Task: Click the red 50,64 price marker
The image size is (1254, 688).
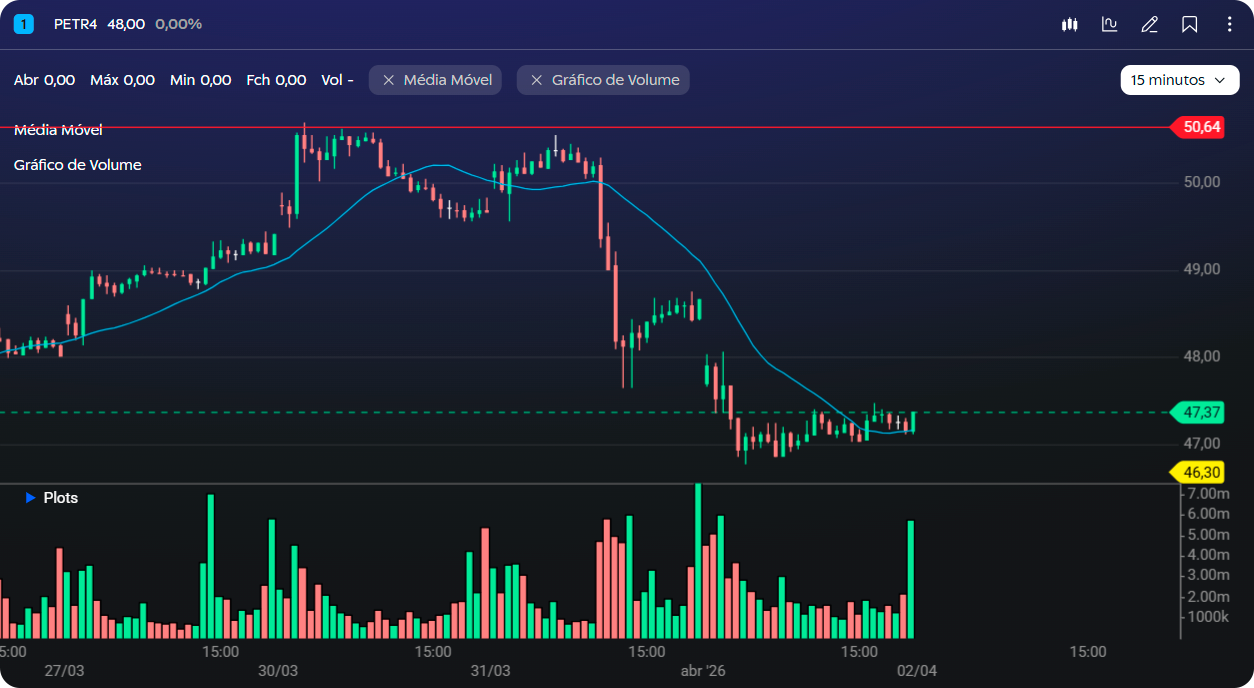Action: [1200, 127]
